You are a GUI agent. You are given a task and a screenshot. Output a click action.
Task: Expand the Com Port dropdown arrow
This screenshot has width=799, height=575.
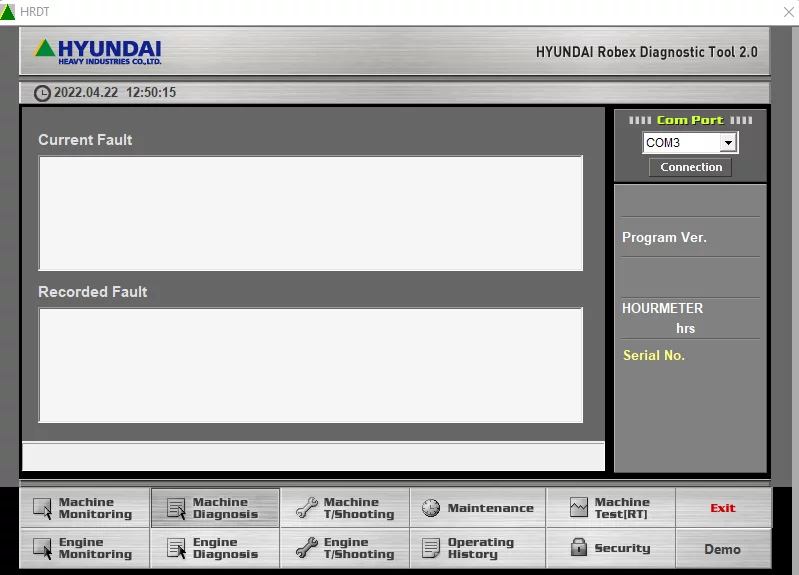coord(728,143)
